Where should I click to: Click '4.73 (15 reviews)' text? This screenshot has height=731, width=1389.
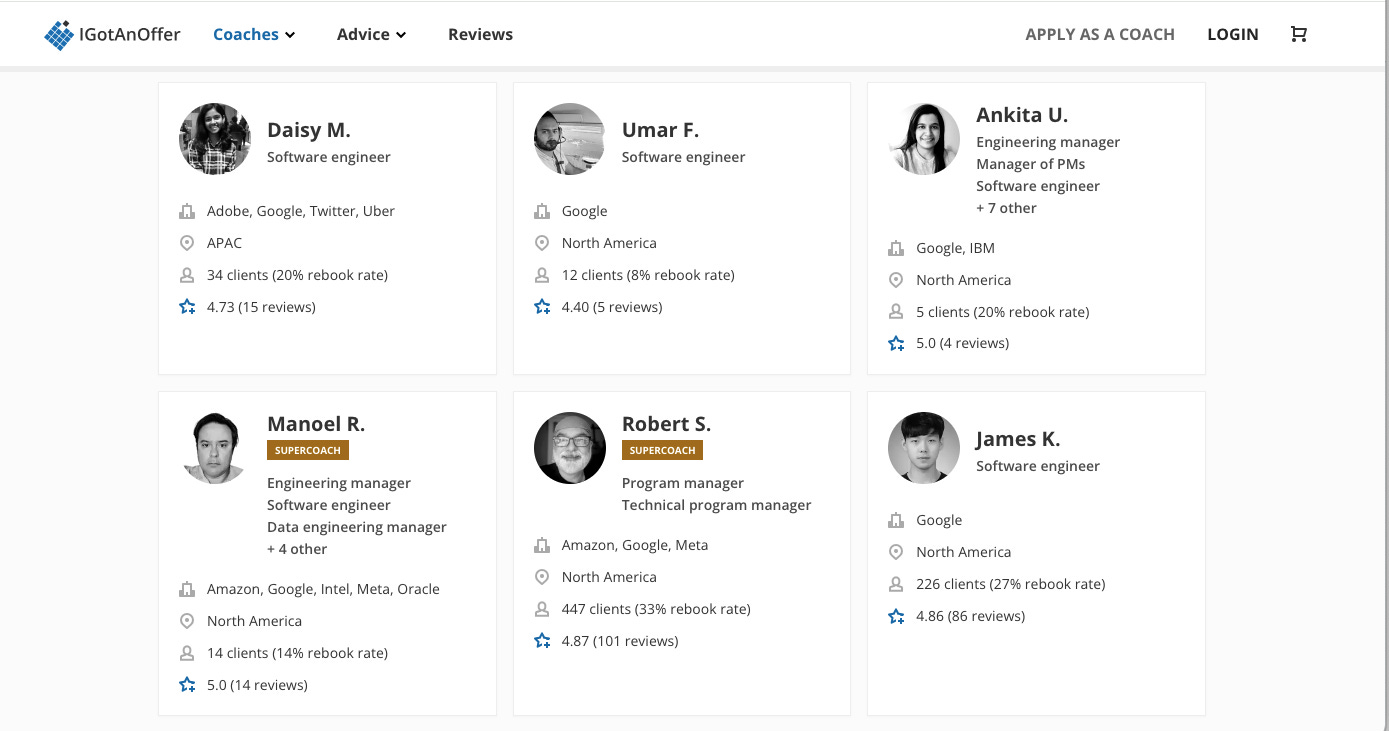[x=261, y=307]
